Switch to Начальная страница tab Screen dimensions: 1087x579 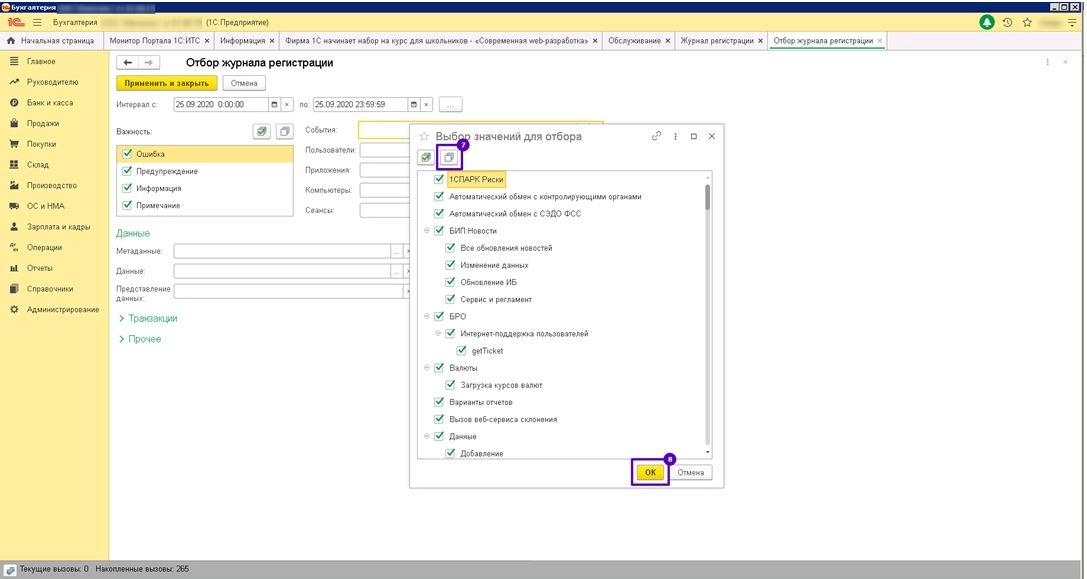[x=51, y=41]
